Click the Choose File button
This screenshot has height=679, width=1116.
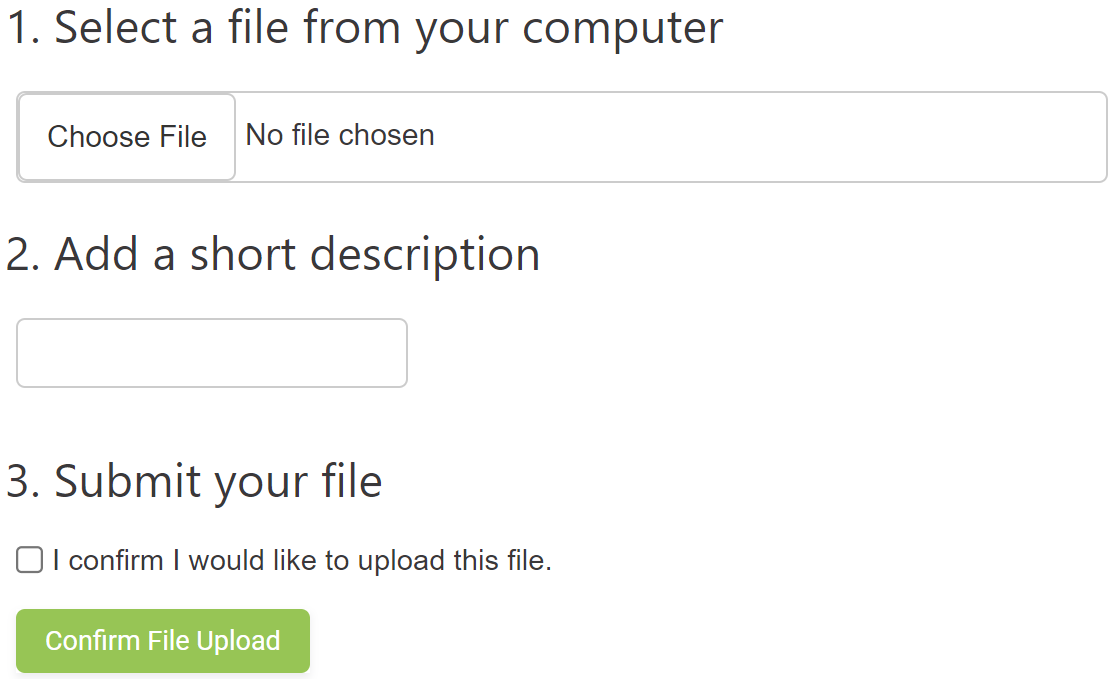(x=127, y=137)
